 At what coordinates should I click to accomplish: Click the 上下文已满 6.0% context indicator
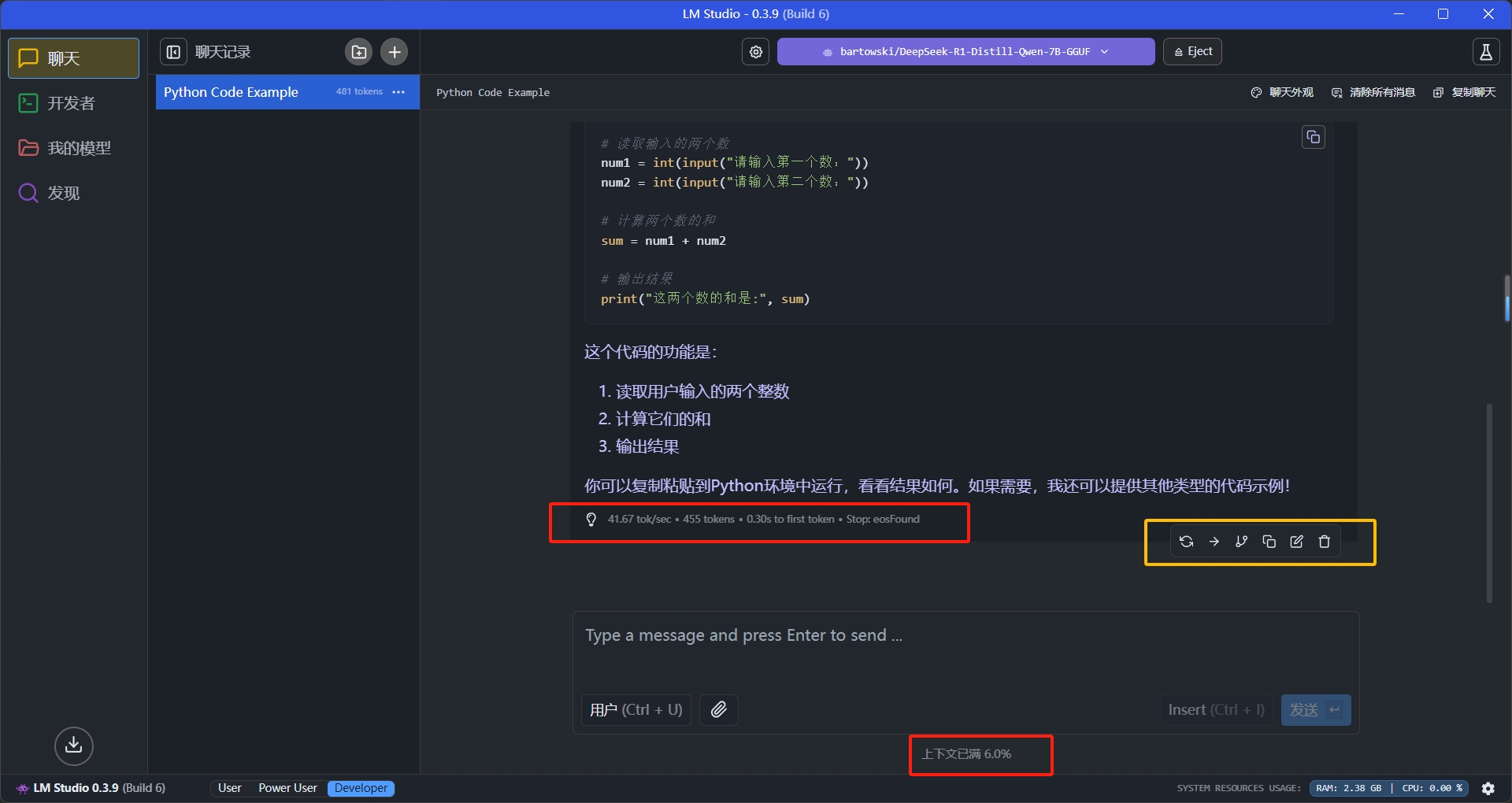(x=966, y=754)
